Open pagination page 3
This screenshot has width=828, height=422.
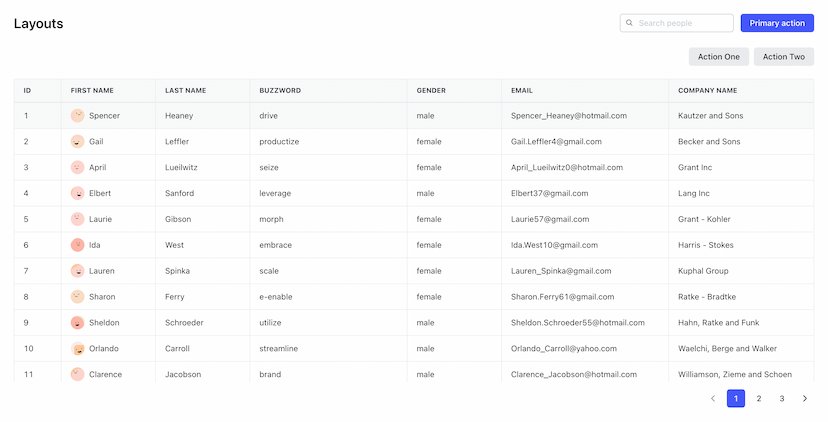[x=782, y=398]
